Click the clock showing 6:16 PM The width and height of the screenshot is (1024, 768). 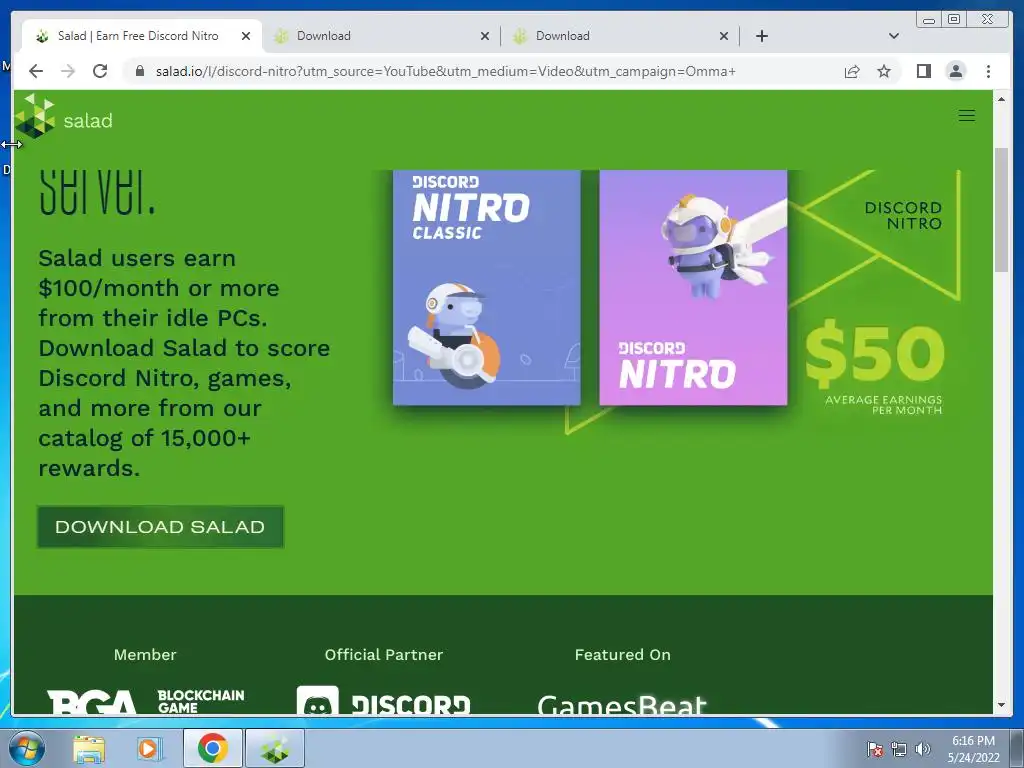click(x=973, y=749)
